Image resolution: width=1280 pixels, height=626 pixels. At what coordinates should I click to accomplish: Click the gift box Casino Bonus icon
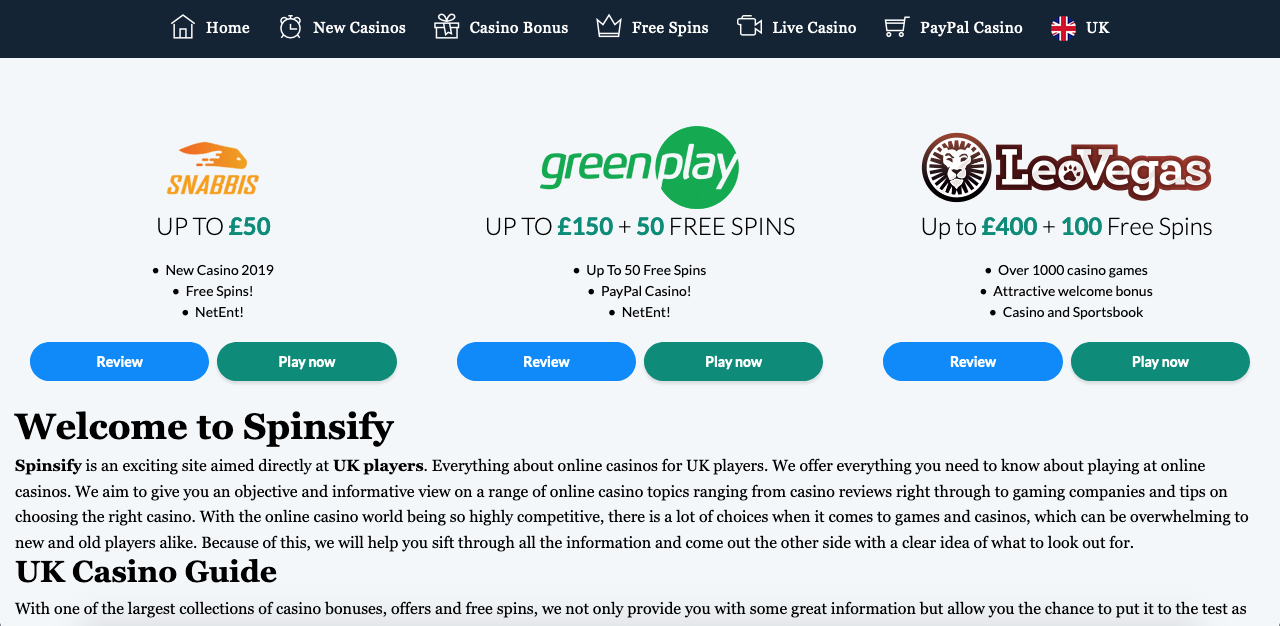[x=446, y=27]
